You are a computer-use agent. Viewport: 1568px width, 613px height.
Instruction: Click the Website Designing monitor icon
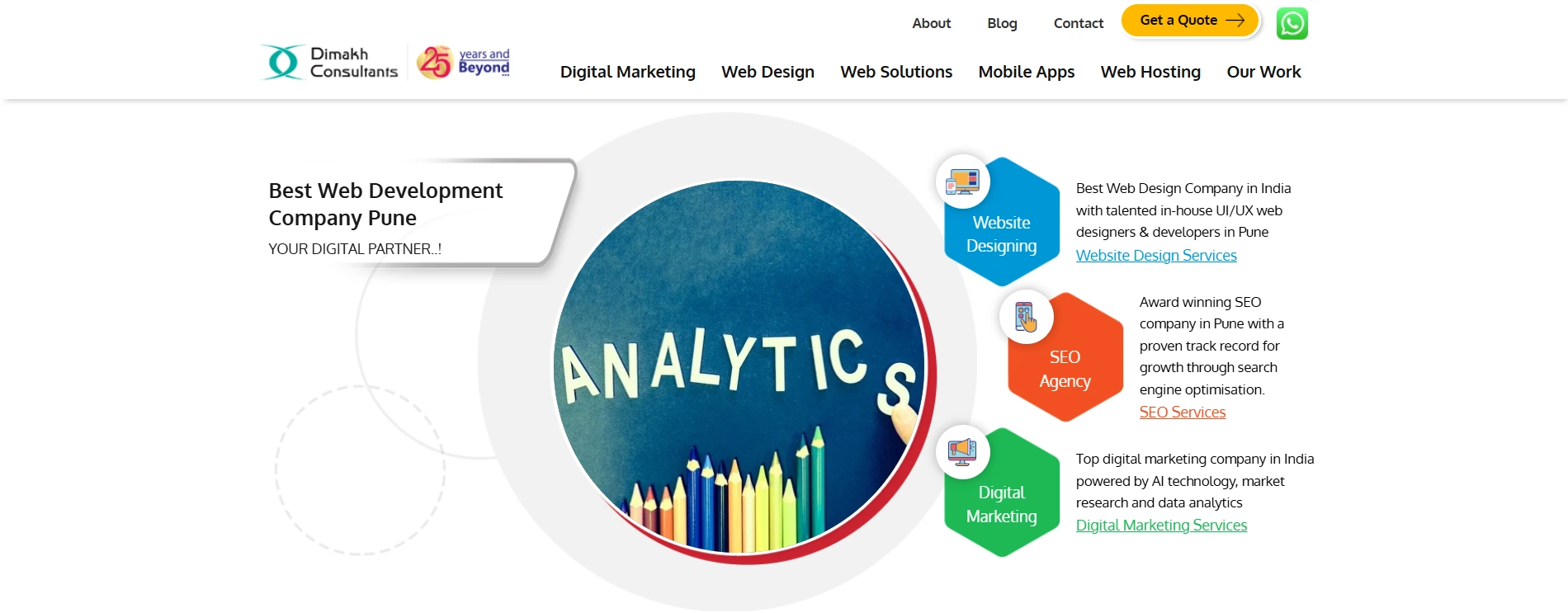[x=962, y=182]
